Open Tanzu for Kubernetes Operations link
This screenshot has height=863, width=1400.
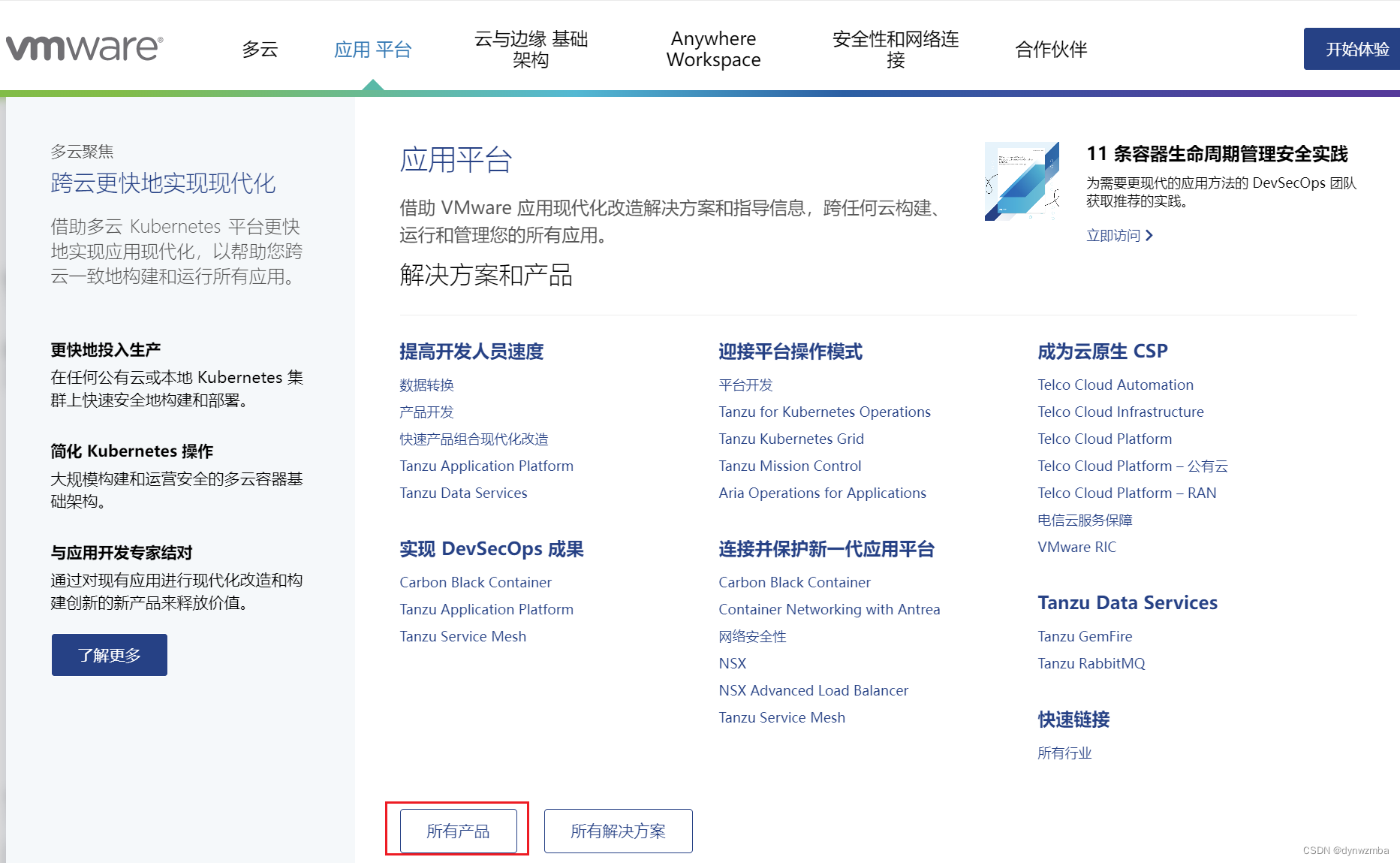point(824,412)
